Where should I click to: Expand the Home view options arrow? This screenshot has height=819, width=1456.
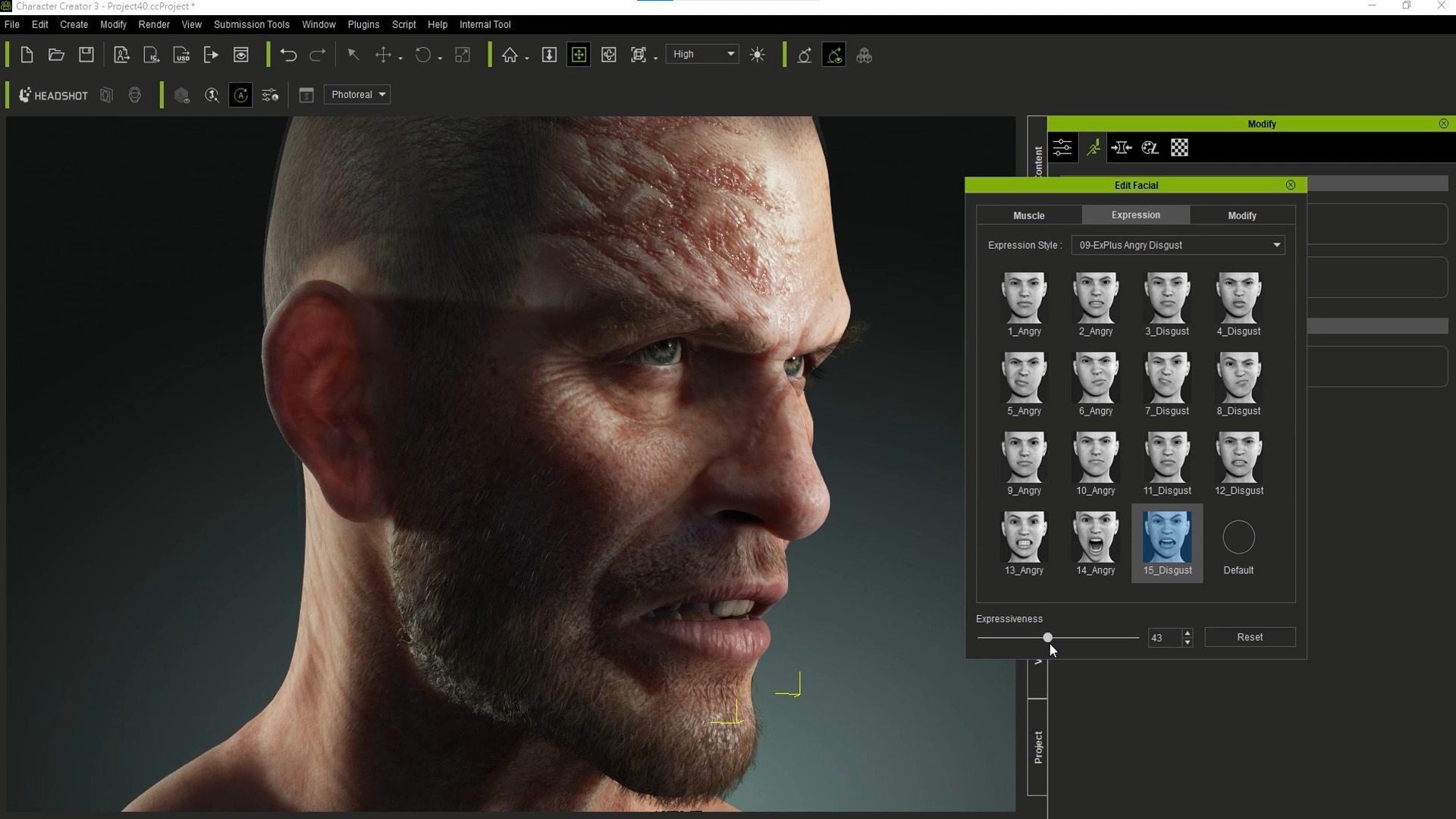pos(526,58)
